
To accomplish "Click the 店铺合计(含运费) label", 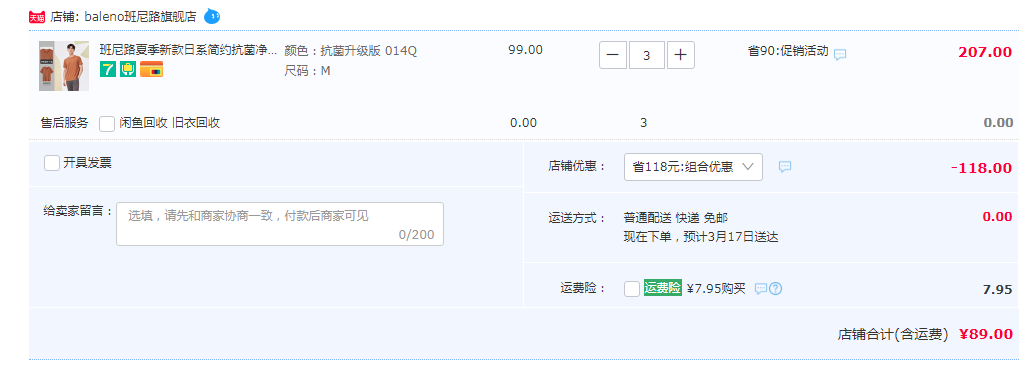I will point(893,334).
